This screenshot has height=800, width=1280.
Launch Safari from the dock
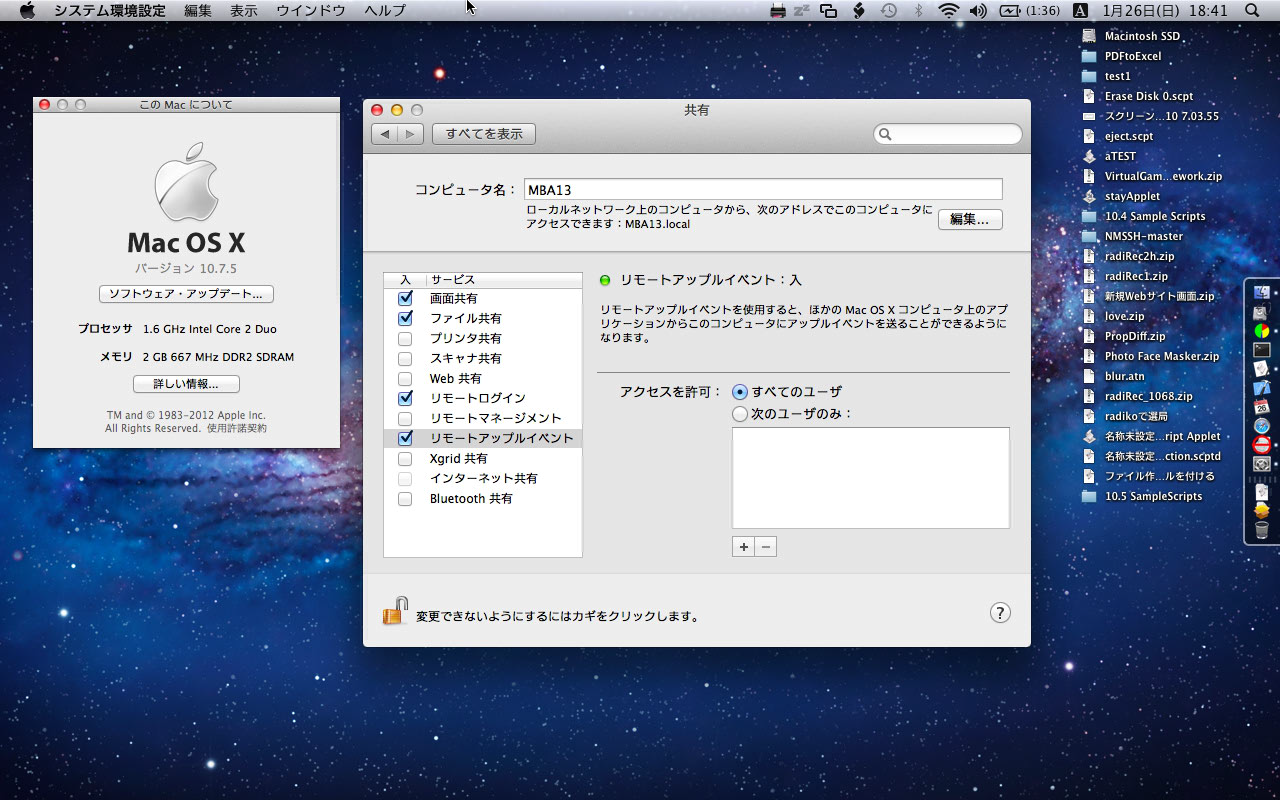[x=1261, y=426]
